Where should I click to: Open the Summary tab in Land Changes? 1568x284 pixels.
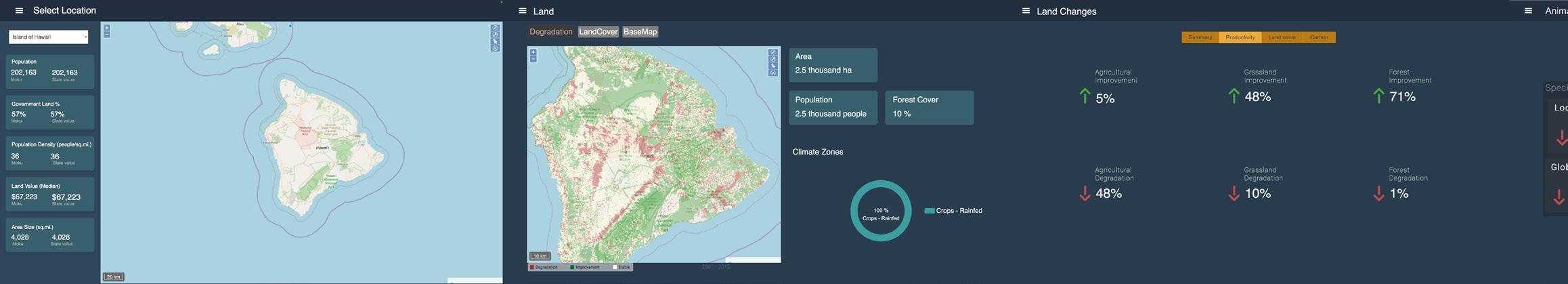(1200, 37)
